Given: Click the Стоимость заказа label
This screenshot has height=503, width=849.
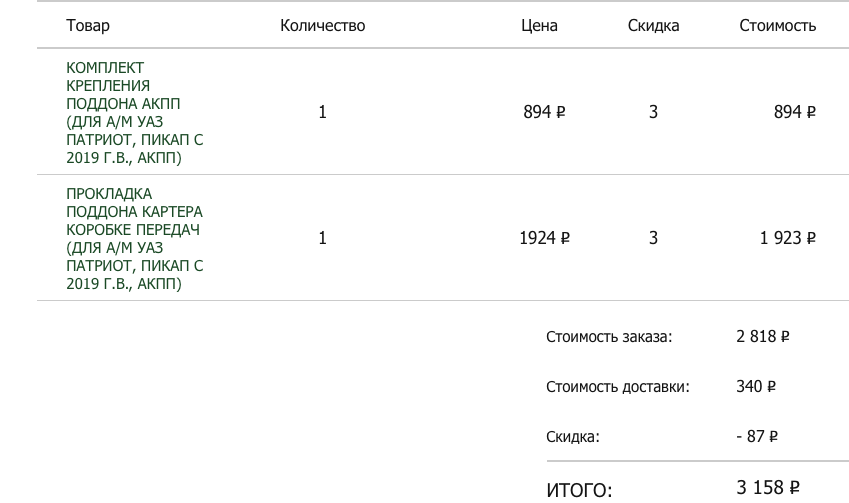Looking at the screenshot, I should 609,337.
